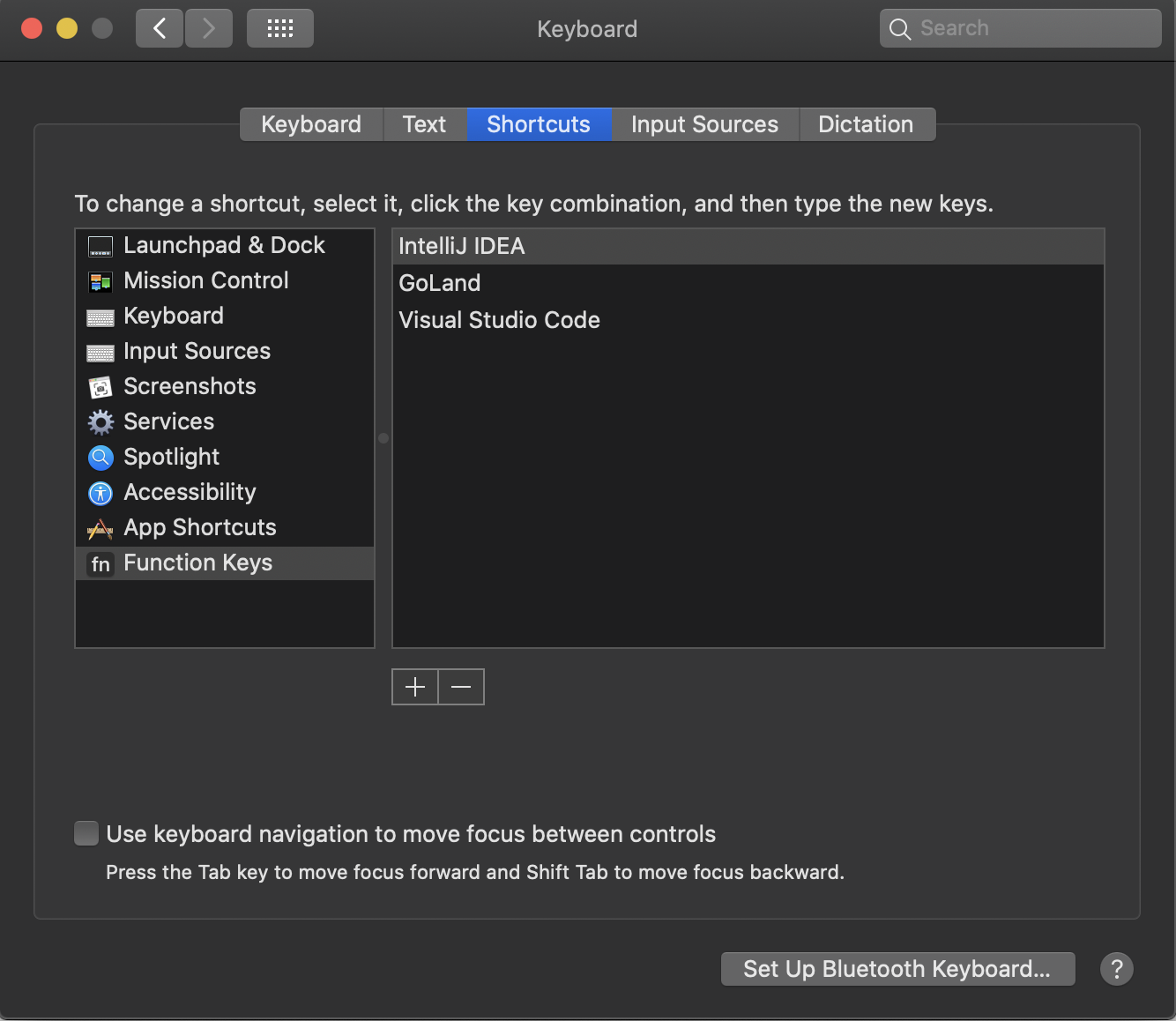This screenshot has width=1176, height=1021.
Task: Select Input Sources label in category list
Action: [x=197, y=351]
